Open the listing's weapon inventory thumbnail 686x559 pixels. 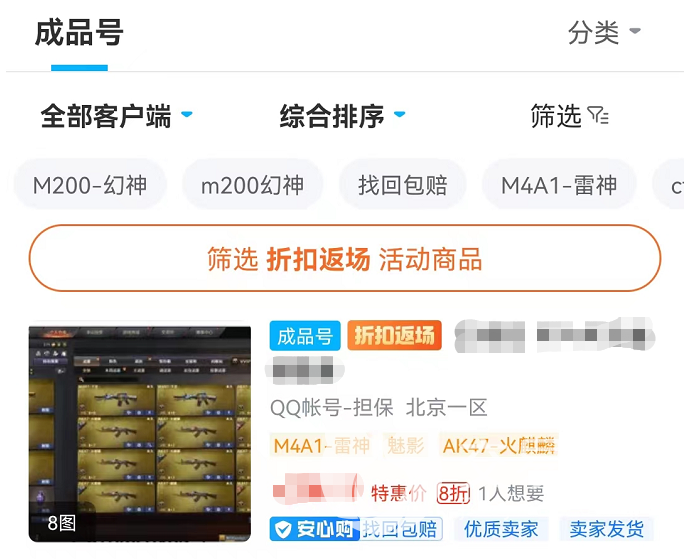point(140,433)
